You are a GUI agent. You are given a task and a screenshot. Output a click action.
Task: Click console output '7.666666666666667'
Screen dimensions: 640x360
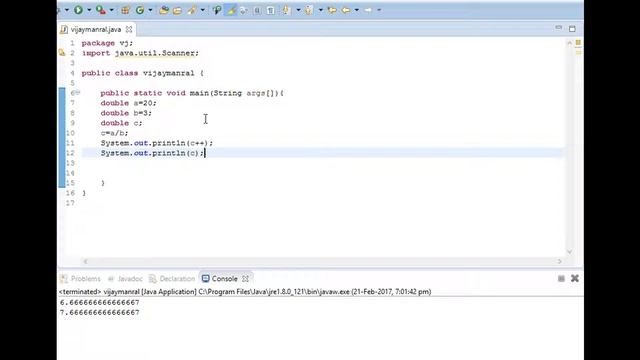coord(100,312)
